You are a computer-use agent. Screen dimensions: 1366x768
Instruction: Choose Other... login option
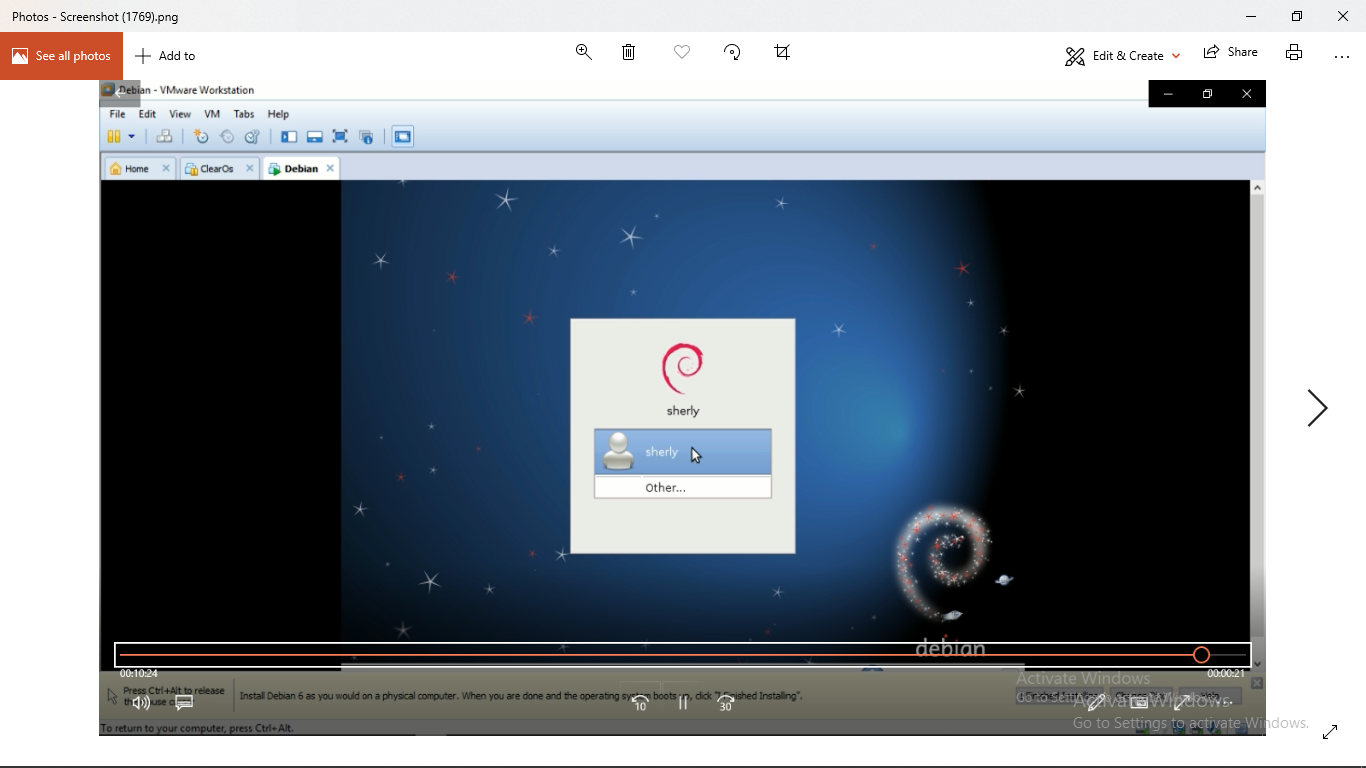tap(683, 487)
